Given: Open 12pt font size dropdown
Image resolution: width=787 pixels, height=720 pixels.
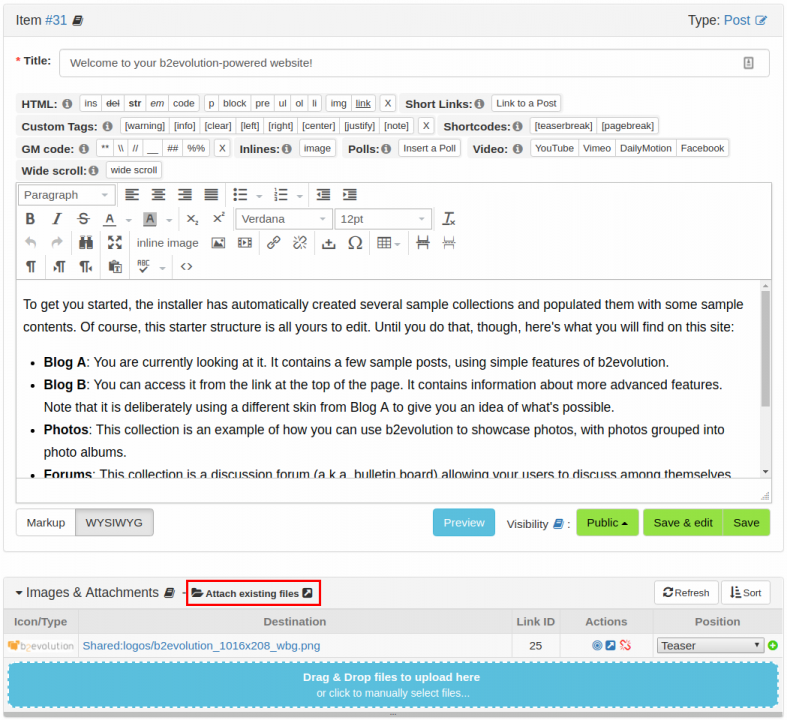Looking at the screenshot, I should coord(383,219).
